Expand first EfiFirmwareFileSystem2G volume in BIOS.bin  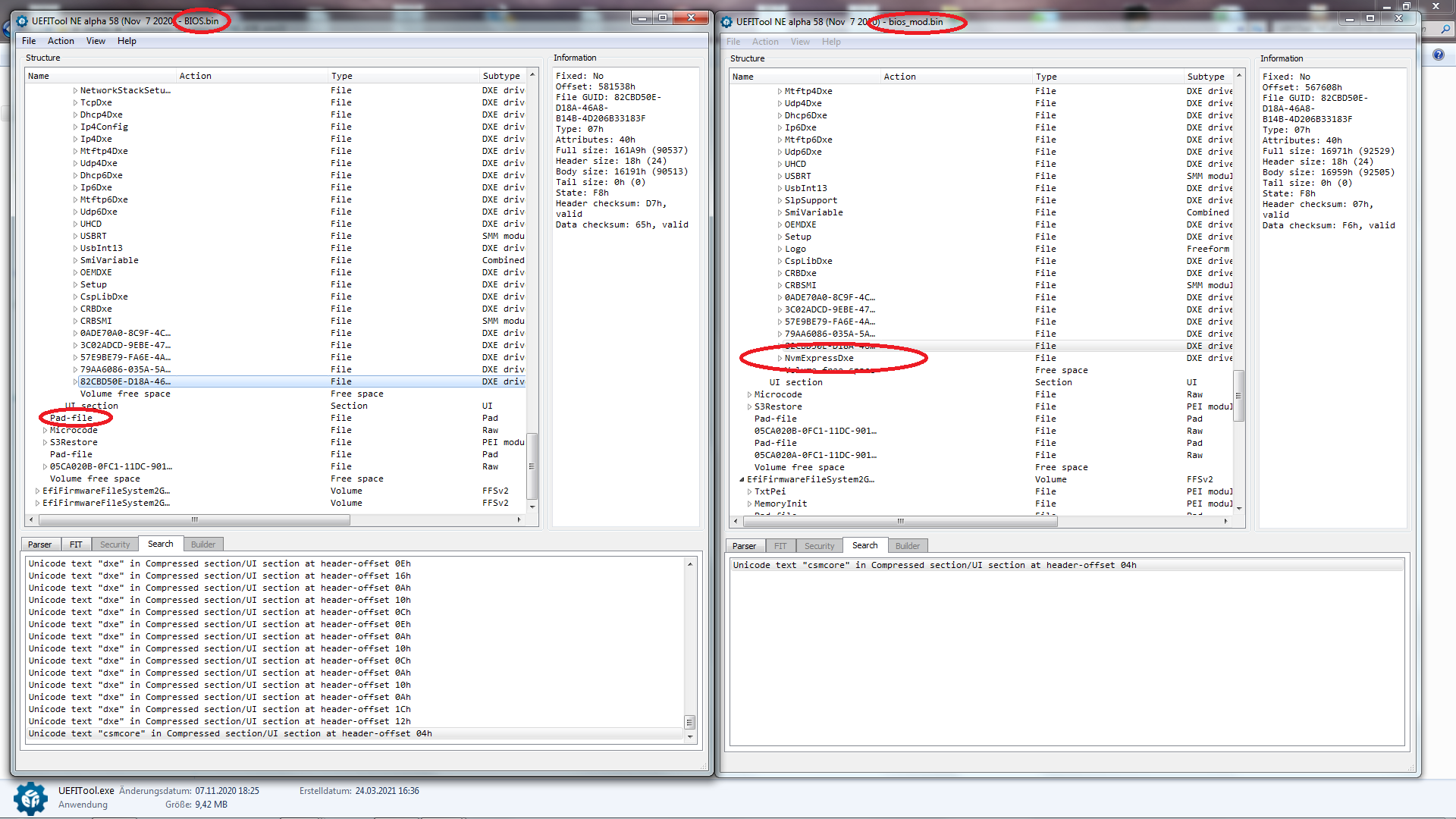[x=37, y=491]
